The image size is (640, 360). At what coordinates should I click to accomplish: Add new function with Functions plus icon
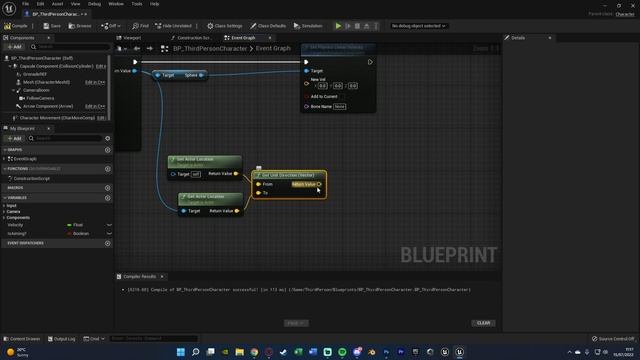(108, 169)
